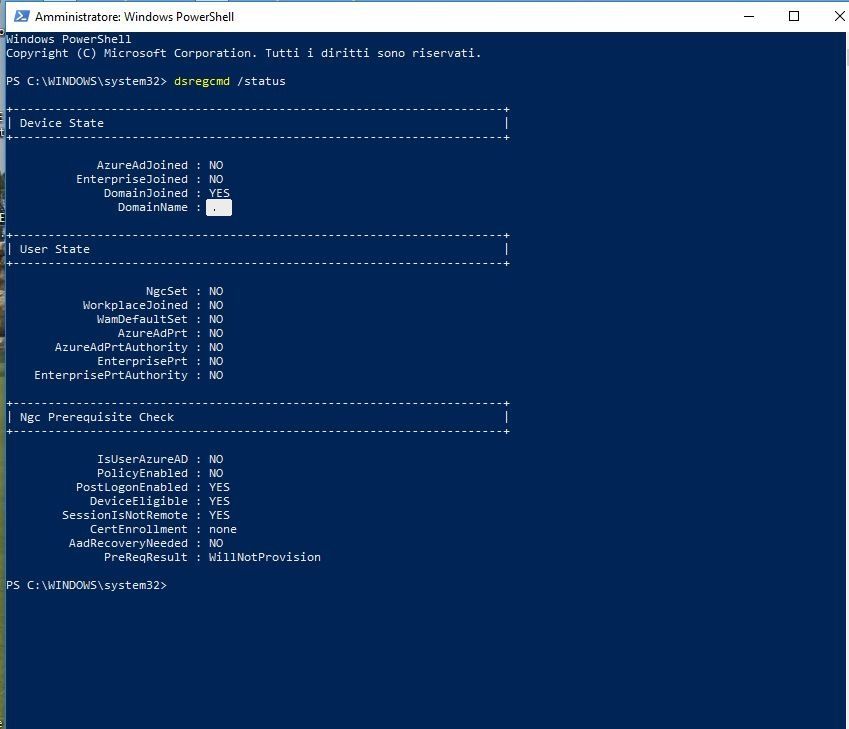Click the 'PolicyEnabled' row label
Screen dimensions: 849x729
(142, 473)
